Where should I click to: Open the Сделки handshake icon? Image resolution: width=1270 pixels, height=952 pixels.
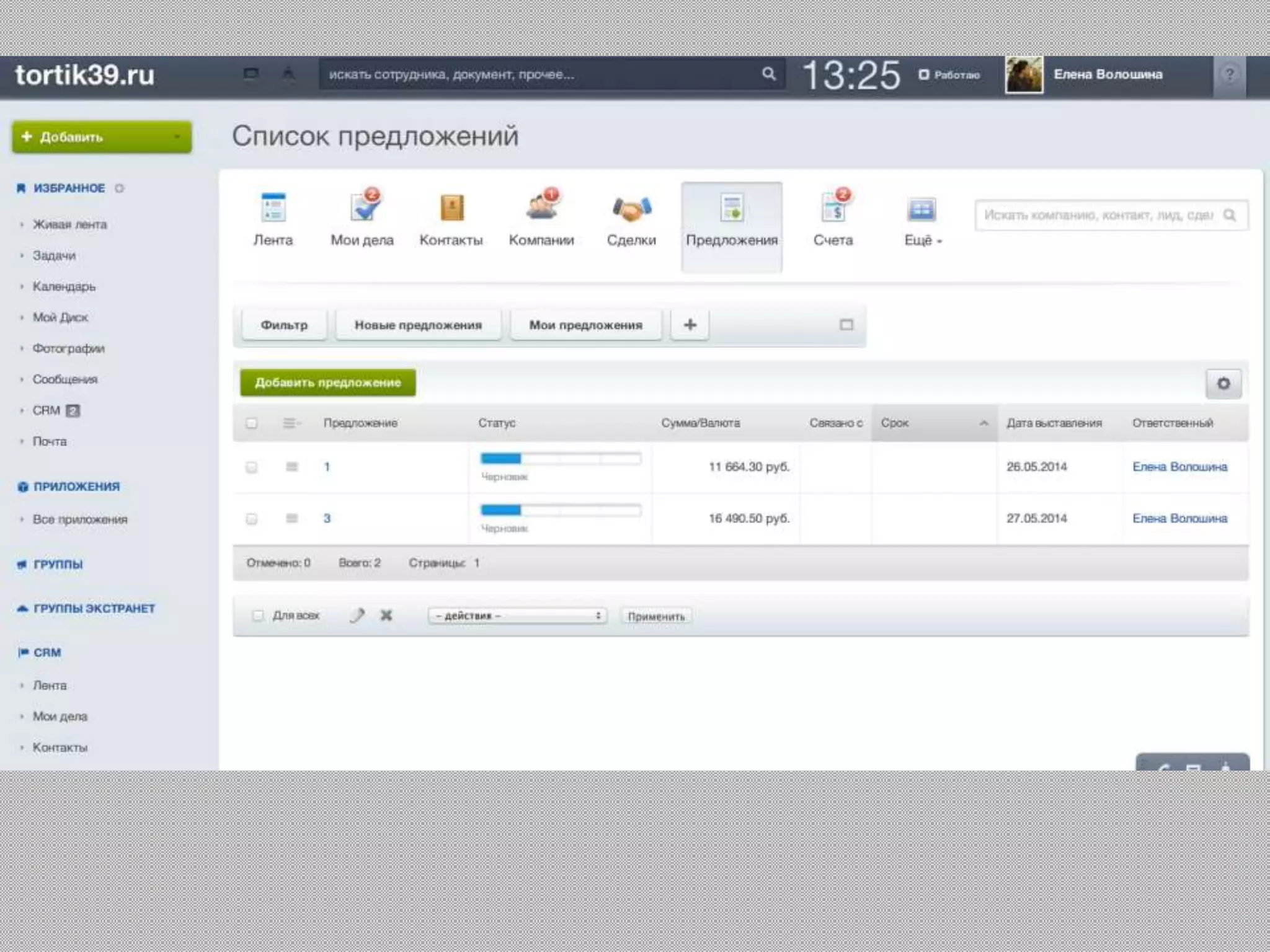pos(631,209)
